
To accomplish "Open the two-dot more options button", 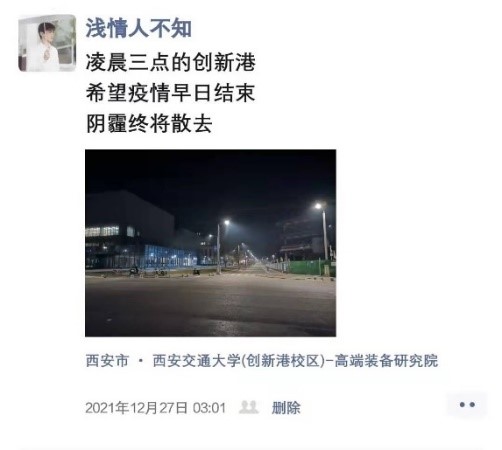I will pos(467,405).
